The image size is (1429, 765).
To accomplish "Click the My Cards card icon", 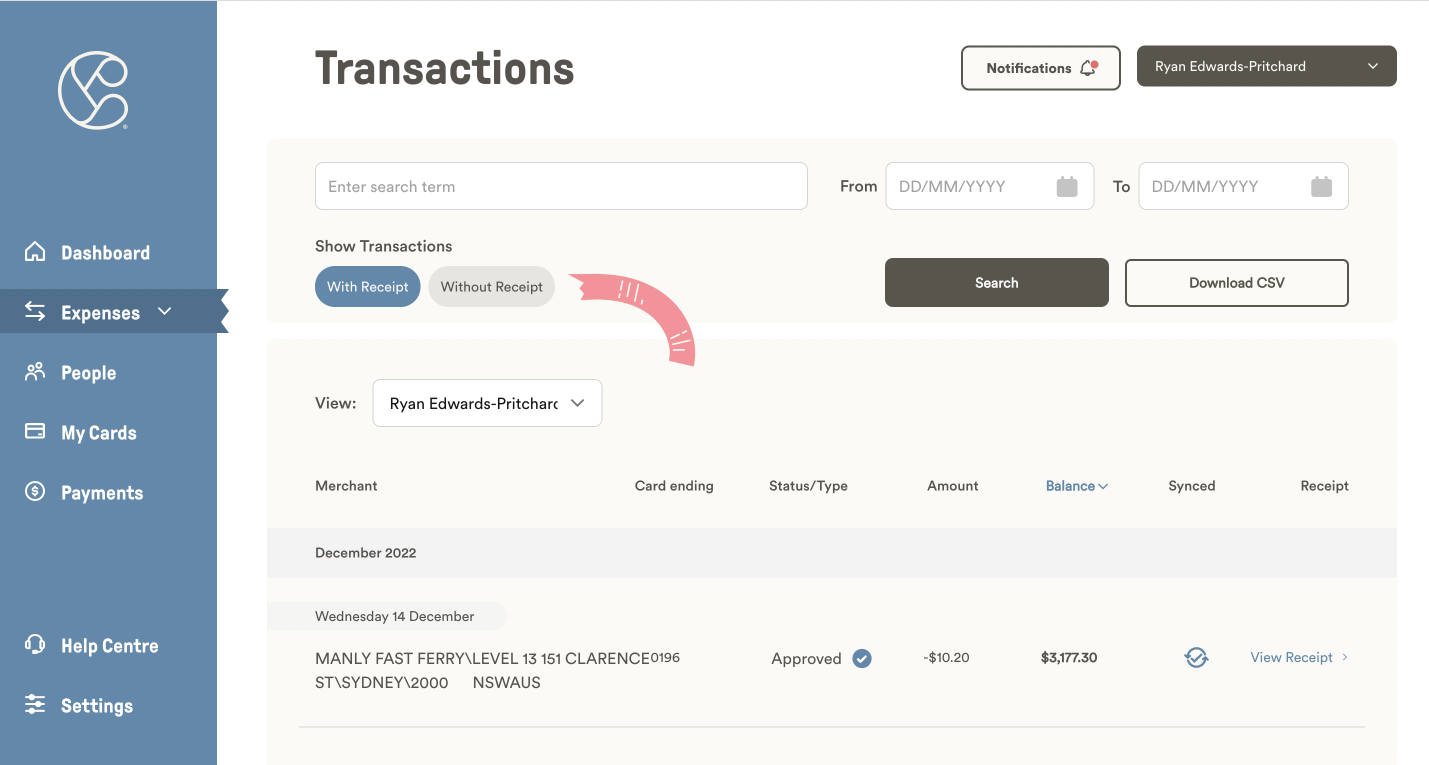I will [35, 432].
